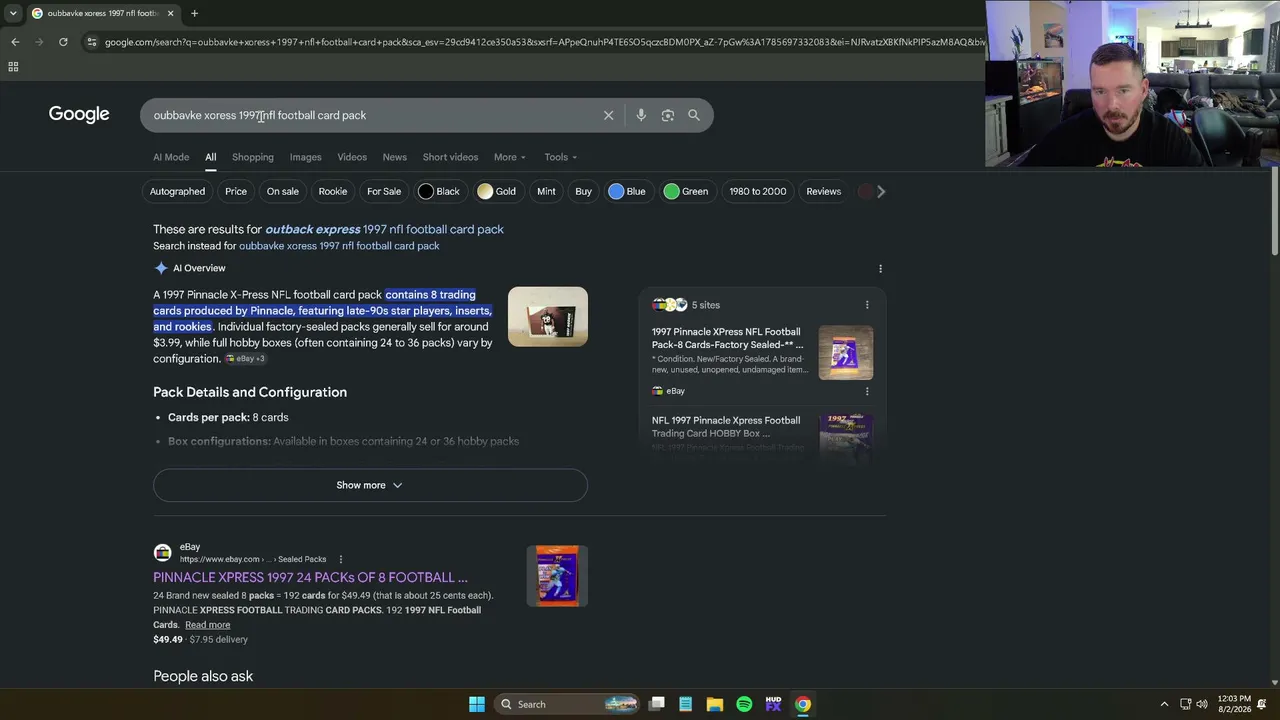This screenshot has height=720, width=1280.
Task: Open the Short videos tab
Action: 450,157
